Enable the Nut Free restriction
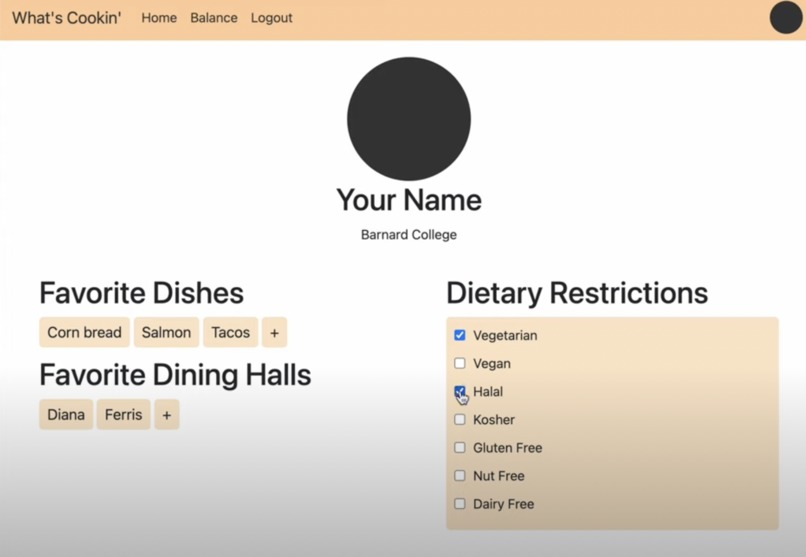 [x=460, y=476]
